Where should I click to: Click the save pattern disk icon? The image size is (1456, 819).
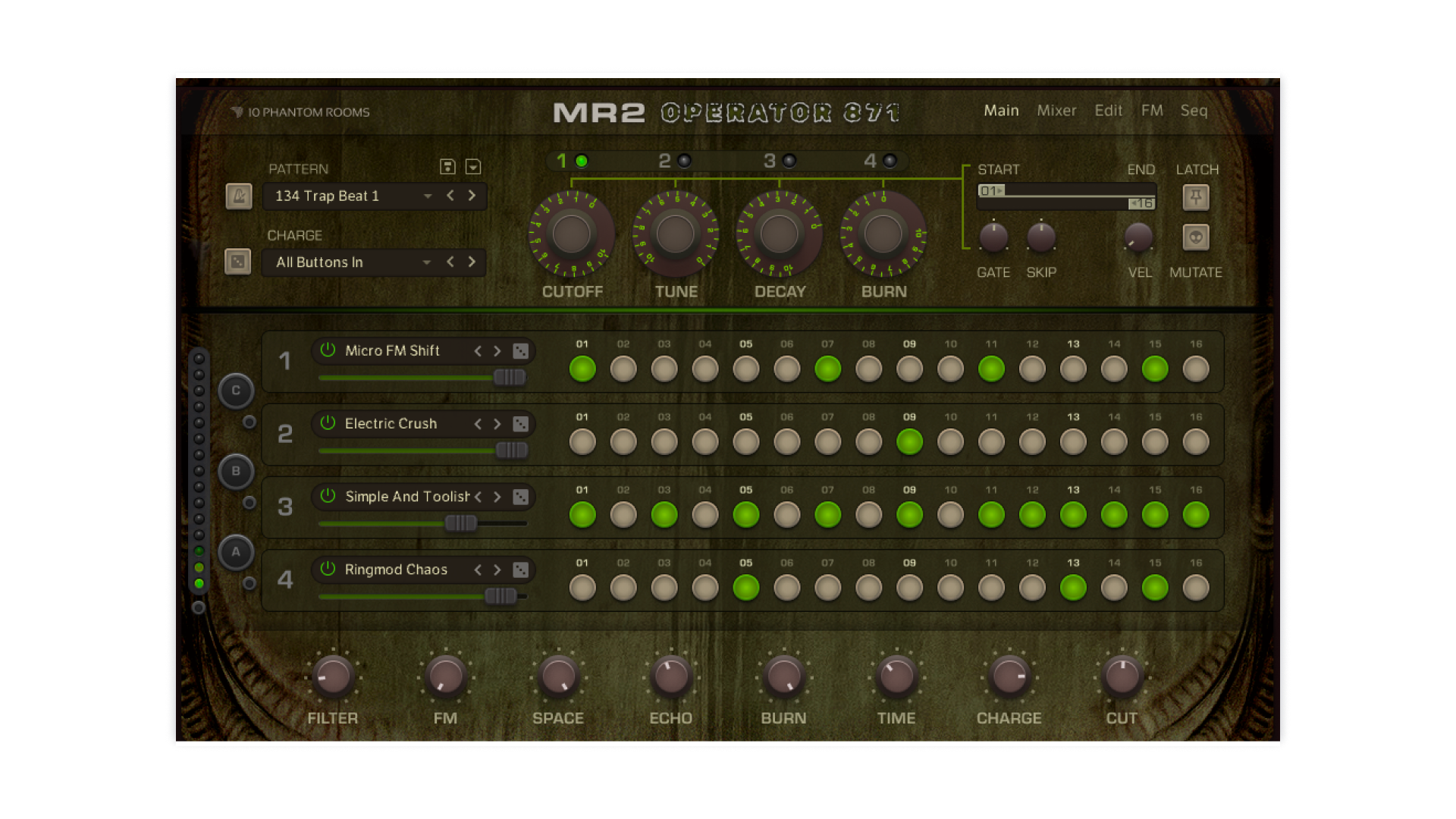[447, 167]
